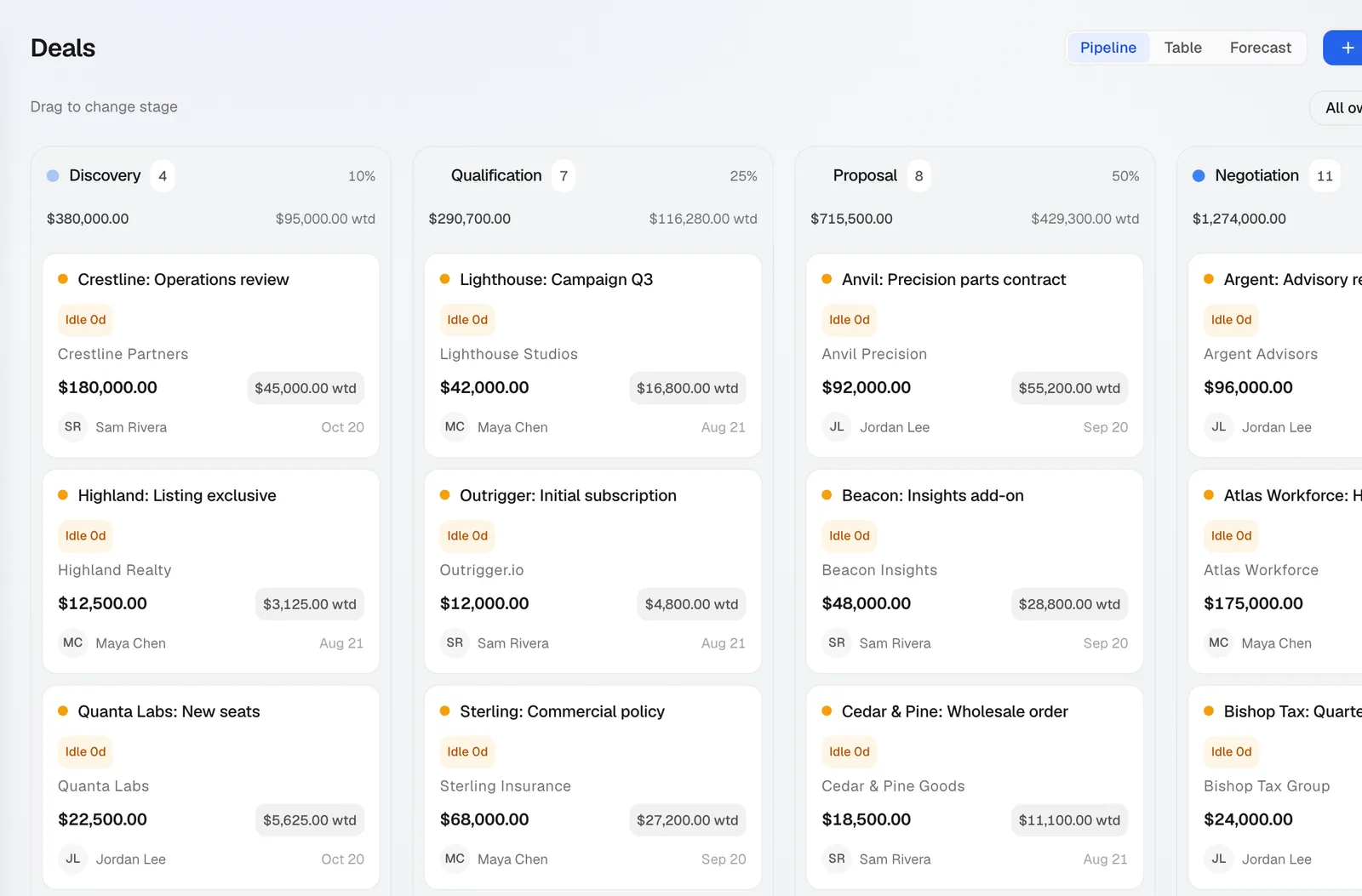This screenshot has height=896, width=1362.
Task: Click the JL avatar on Quanta Labs card
Action: click(73, 859)
